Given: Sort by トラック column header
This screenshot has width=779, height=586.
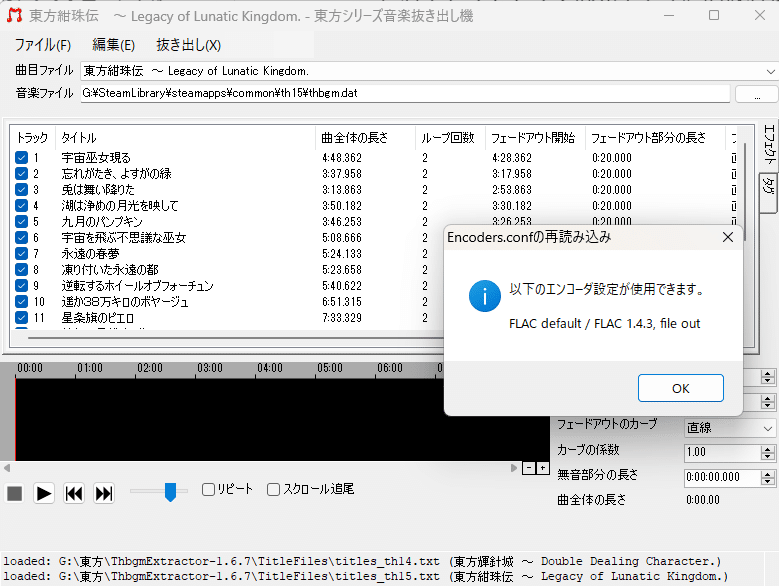Looking at the screenshot, I should 32,138.
